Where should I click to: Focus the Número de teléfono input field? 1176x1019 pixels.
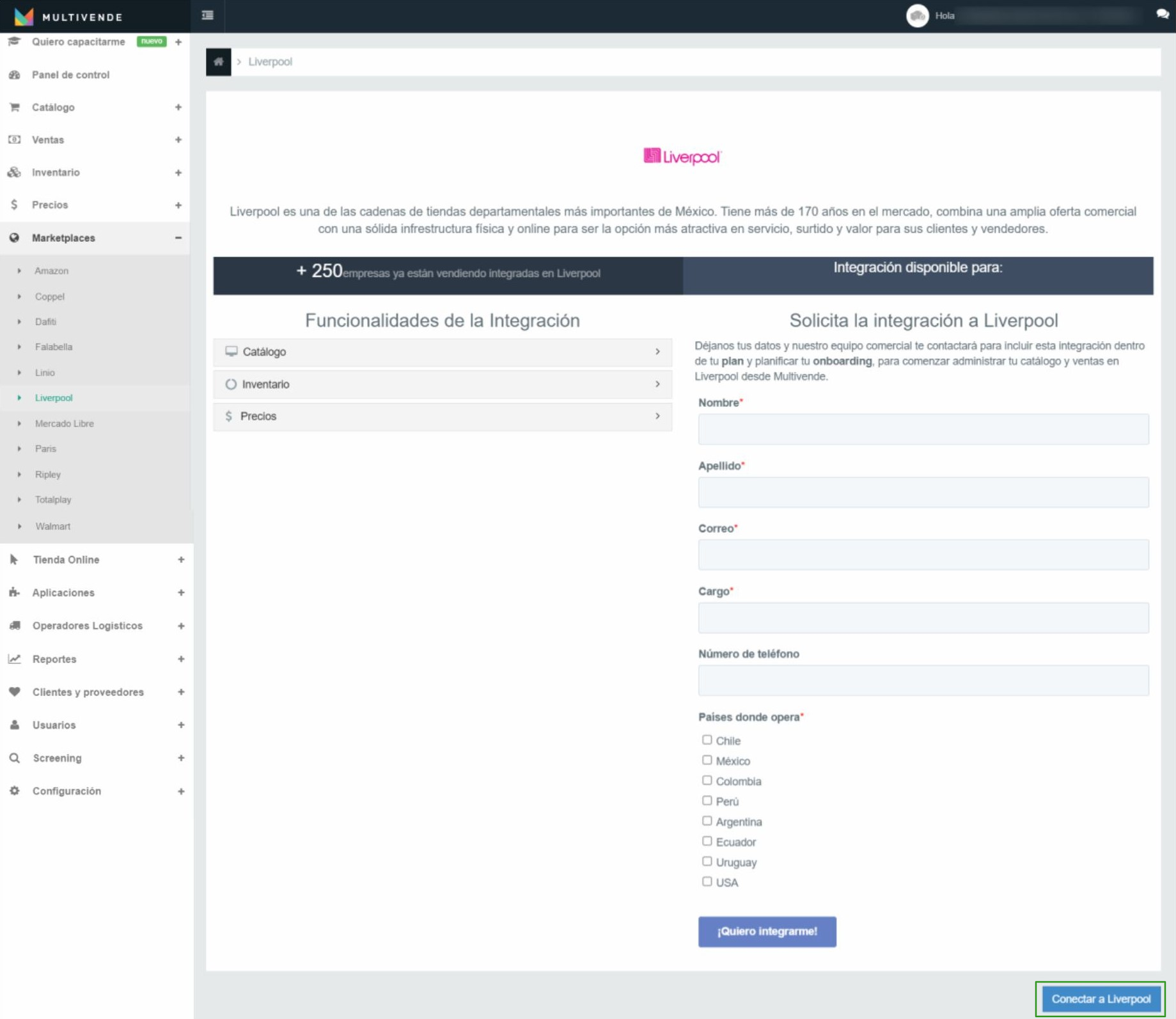click(x=923, y=680)
